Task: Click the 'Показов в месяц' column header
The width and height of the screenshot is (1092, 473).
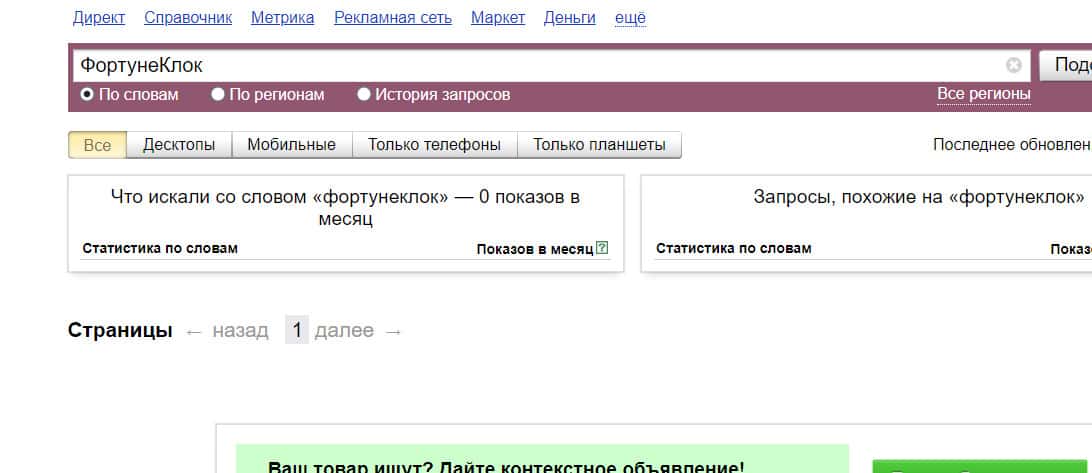Action: pos(535,249)
